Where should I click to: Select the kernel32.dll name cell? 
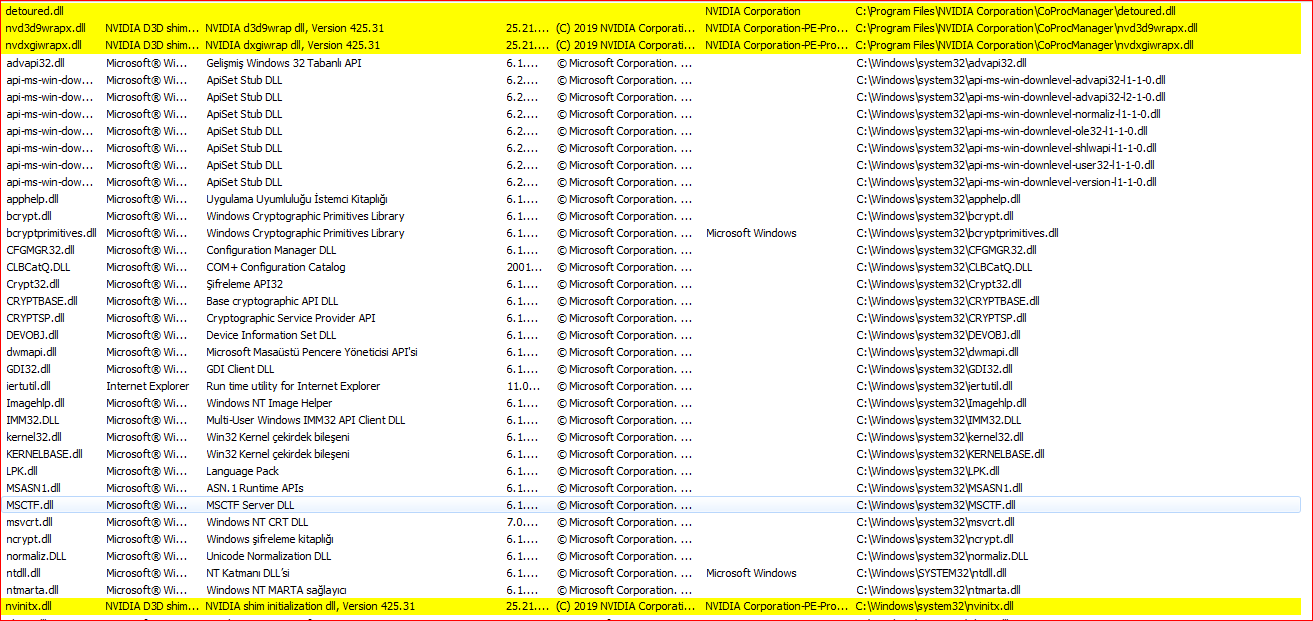pos(34,437)
